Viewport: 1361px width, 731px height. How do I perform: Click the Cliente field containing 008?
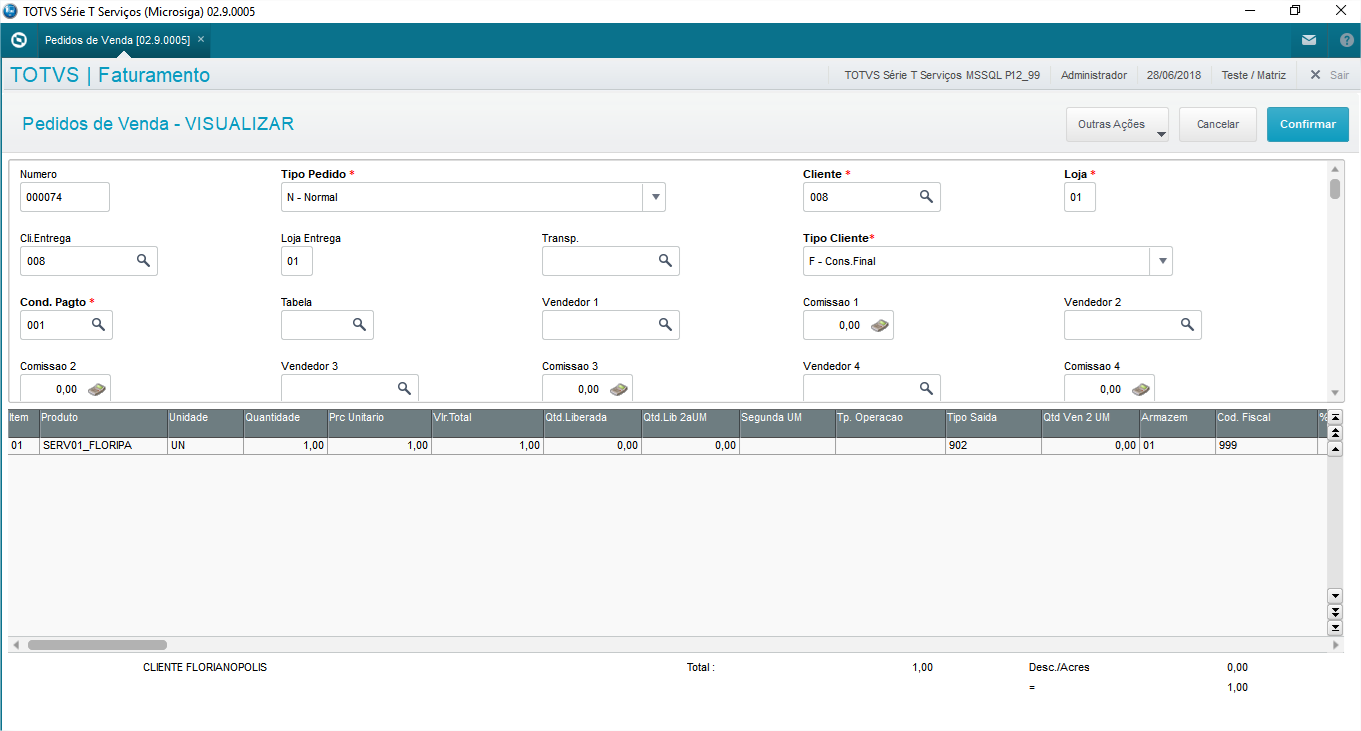click(x=872, y=197)
